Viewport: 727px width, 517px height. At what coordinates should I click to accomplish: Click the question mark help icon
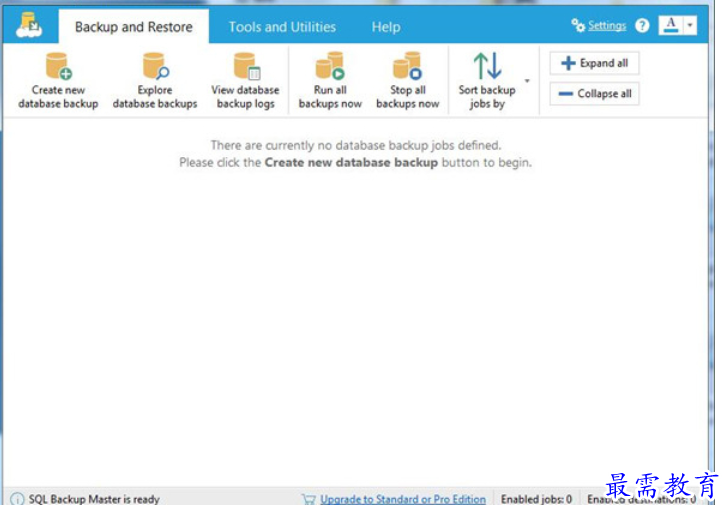click(x=642, y=26)
